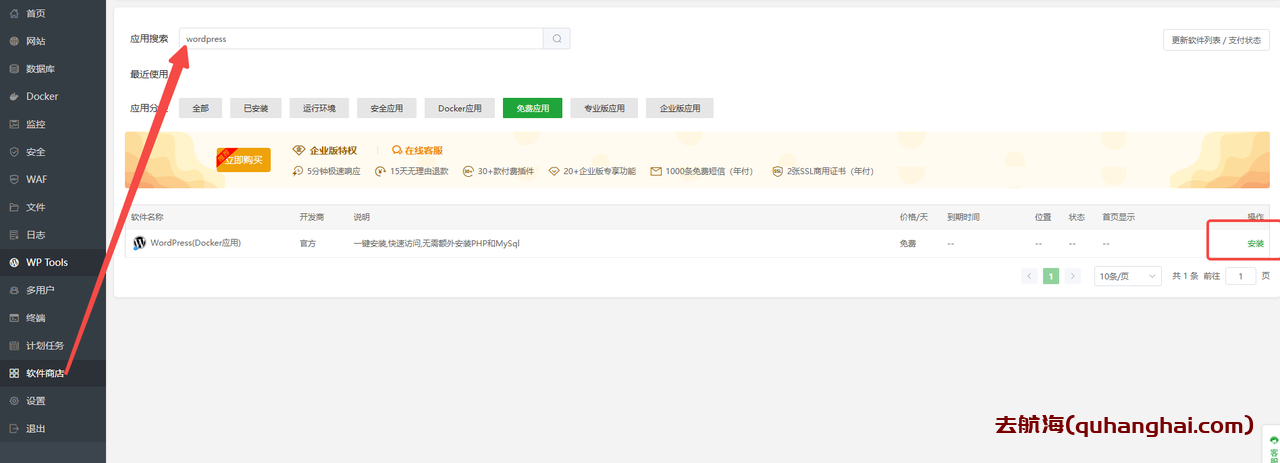Click the 价格/天 column header

914,217
